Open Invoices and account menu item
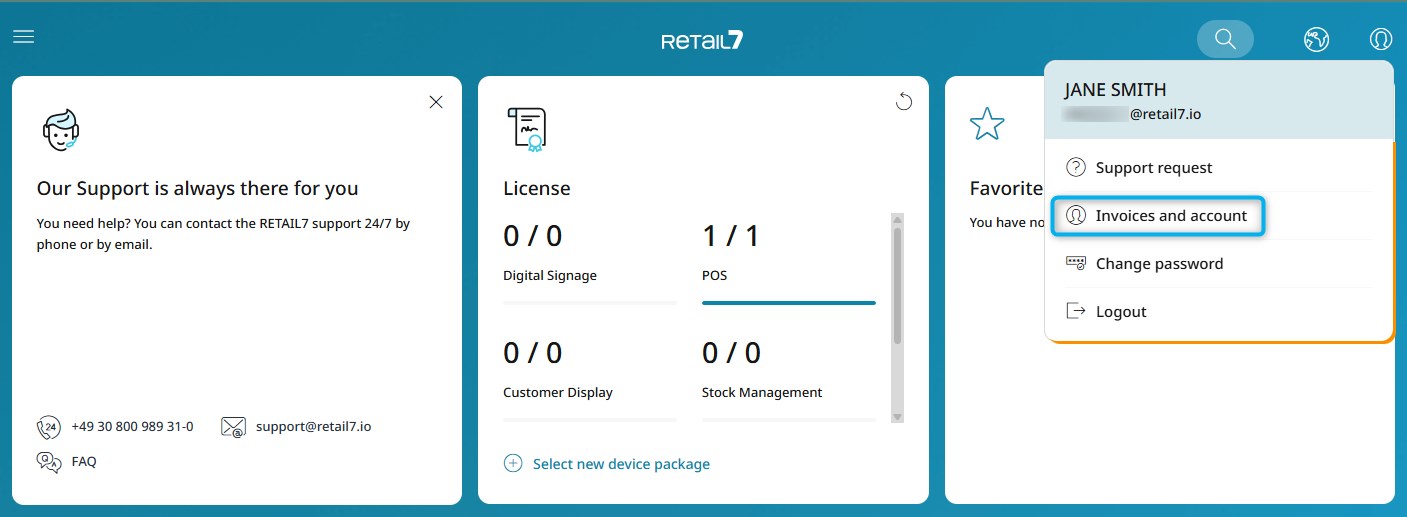The image size is (1407, 517). (1160, 216)
